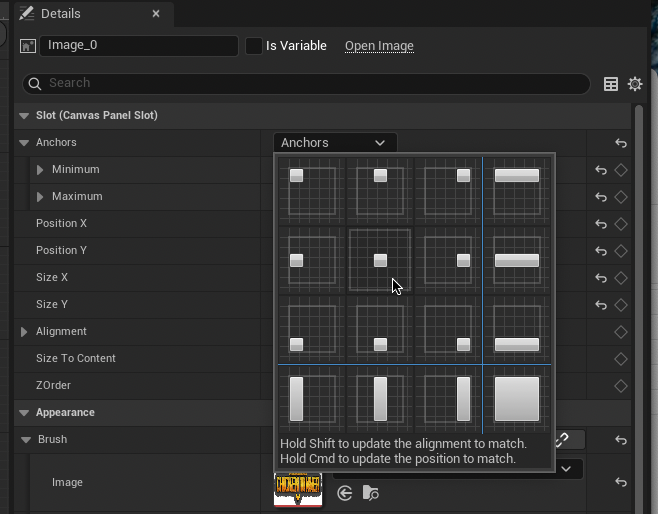
Task: Close the Details tab
Action: [x=155, y=14]
